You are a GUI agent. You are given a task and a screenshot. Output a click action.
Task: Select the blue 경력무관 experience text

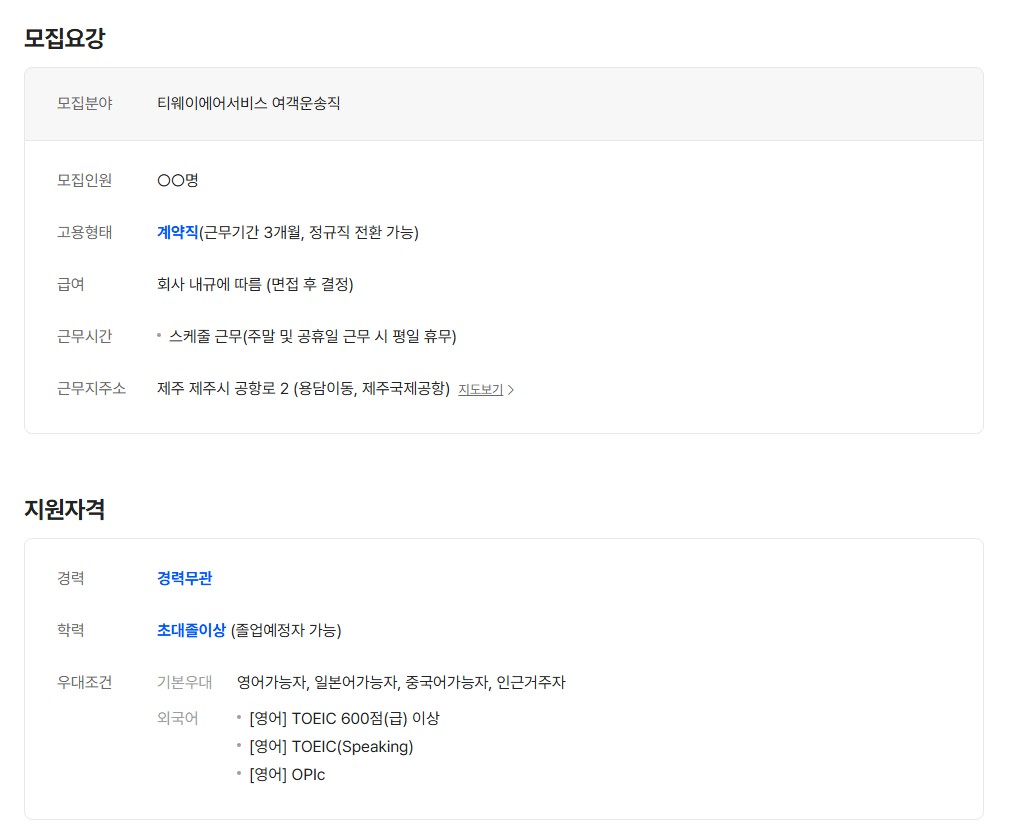coord(184,578)
